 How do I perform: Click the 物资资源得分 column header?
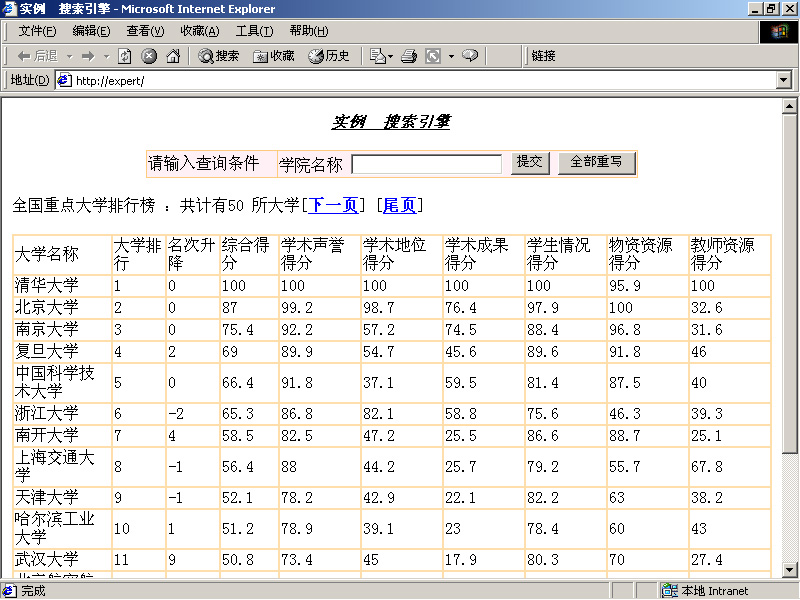coord(647,255)
